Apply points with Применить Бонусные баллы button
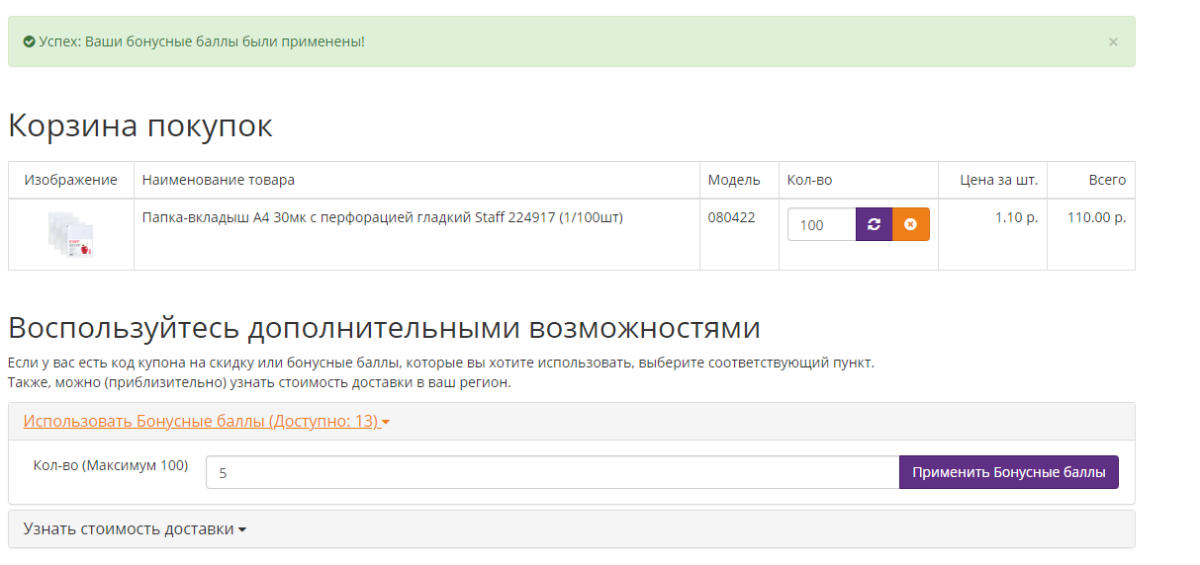This screenshot has height=565, width=1200. coord(1009,472)
